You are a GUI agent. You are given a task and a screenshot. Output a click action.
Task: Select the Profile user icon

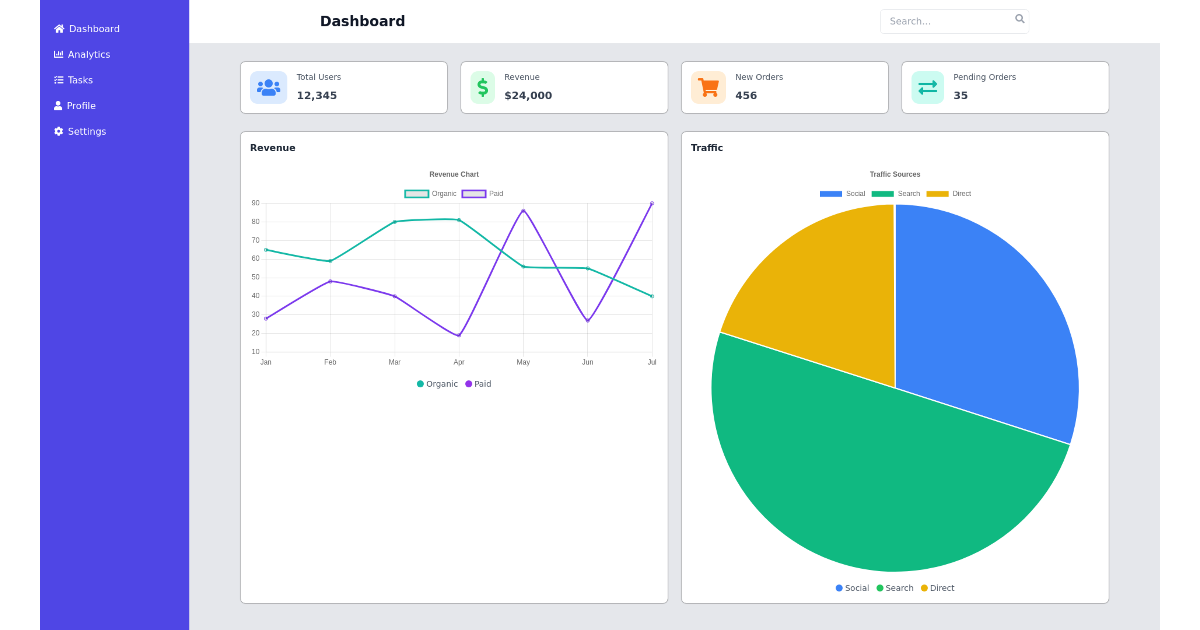click(x=57, y=105)
